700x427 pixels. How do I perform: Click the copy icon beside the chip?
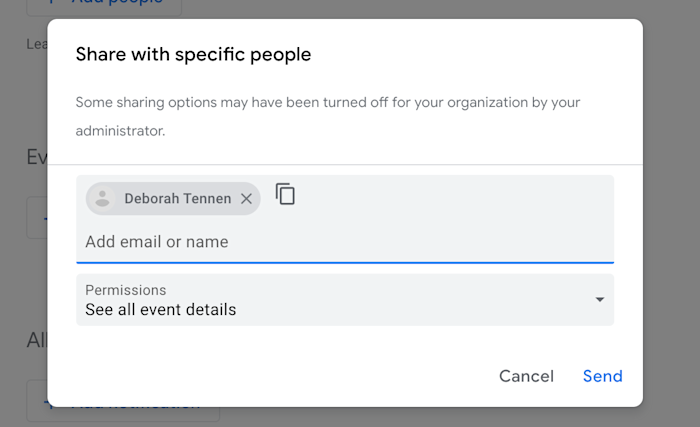pyautogui.click(x=286, y=194)
